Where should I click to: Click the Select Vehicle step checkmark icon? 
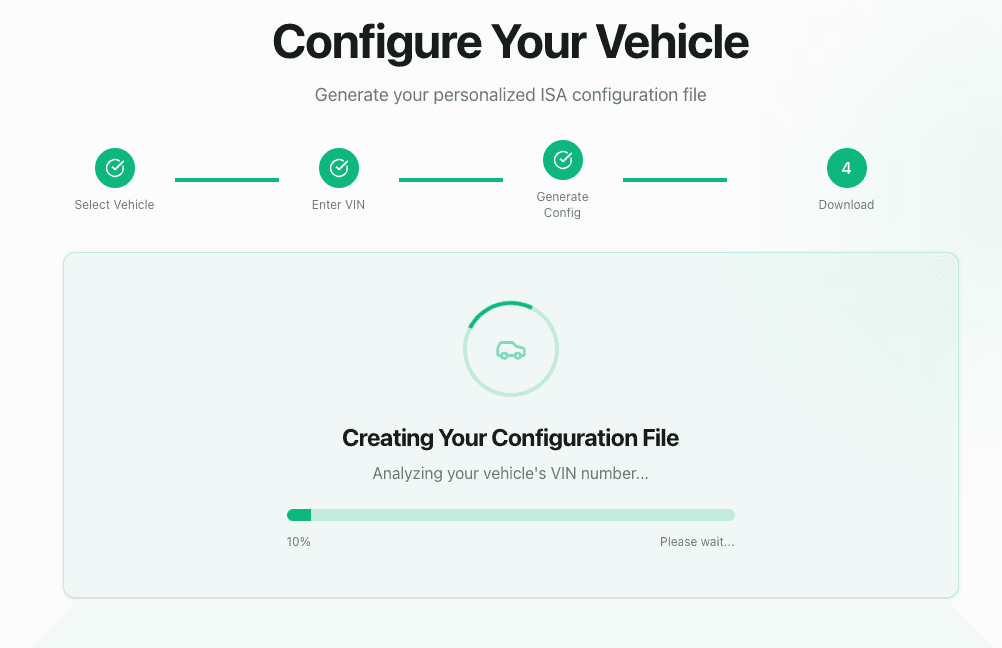(x=115, y=168)
